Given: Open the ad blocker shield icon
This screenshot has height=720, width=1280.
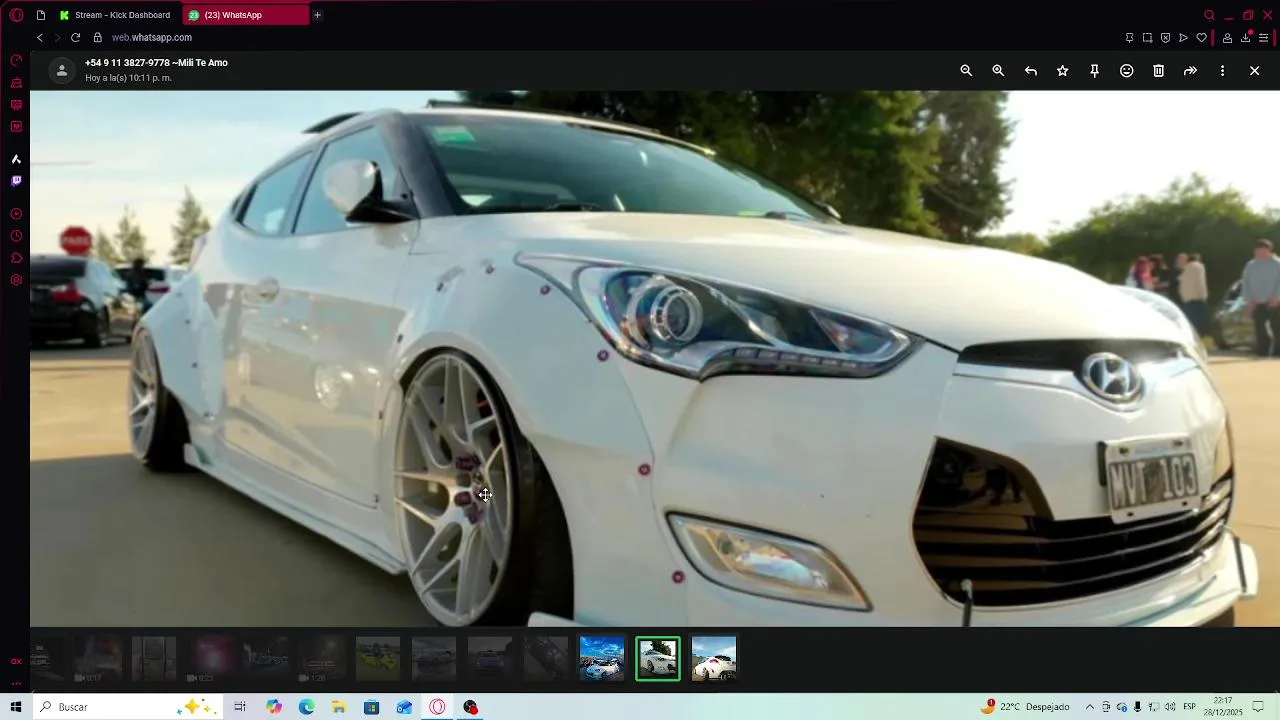Looking at the screenshot, I should 1165,38.
